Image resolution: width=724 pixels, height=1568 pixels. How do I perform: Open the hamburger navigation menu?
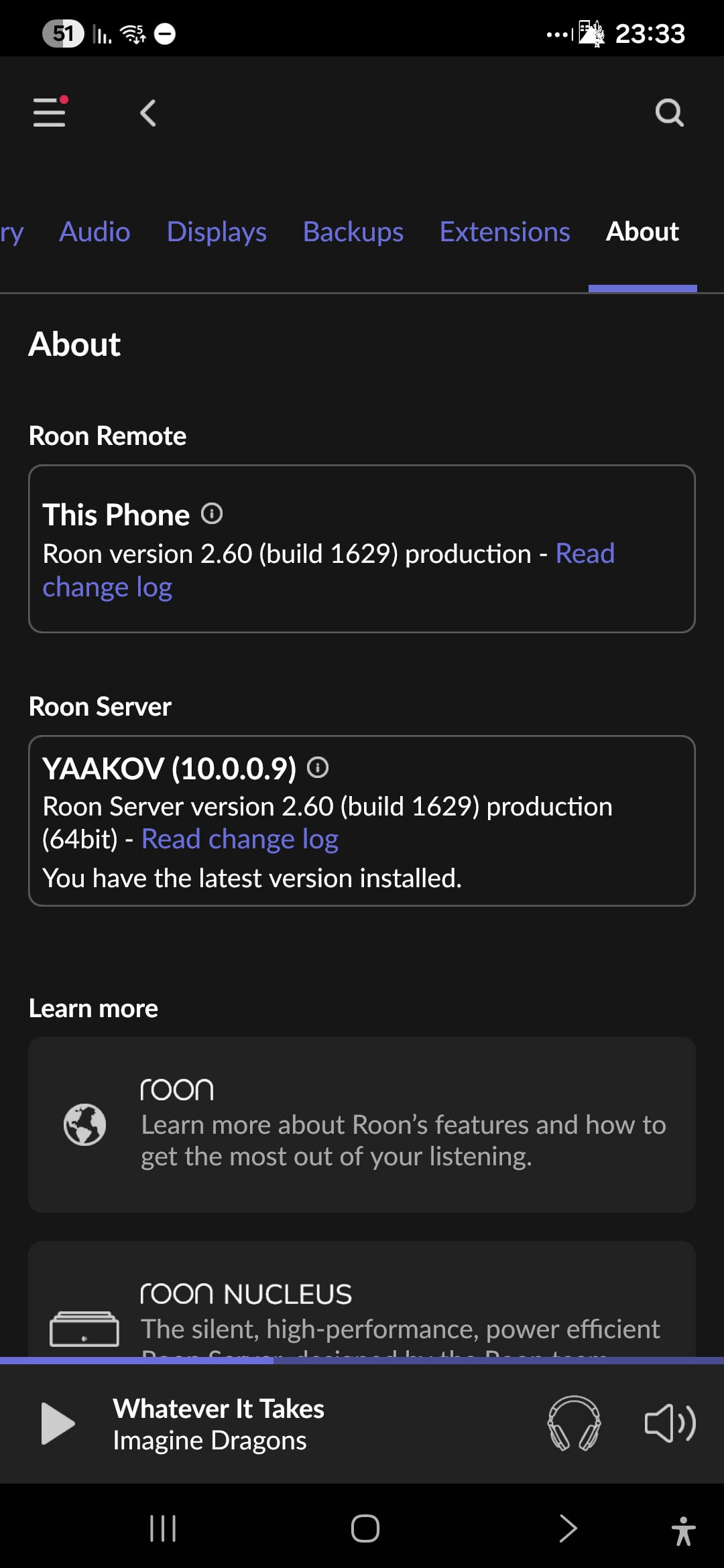coord(50,112)
